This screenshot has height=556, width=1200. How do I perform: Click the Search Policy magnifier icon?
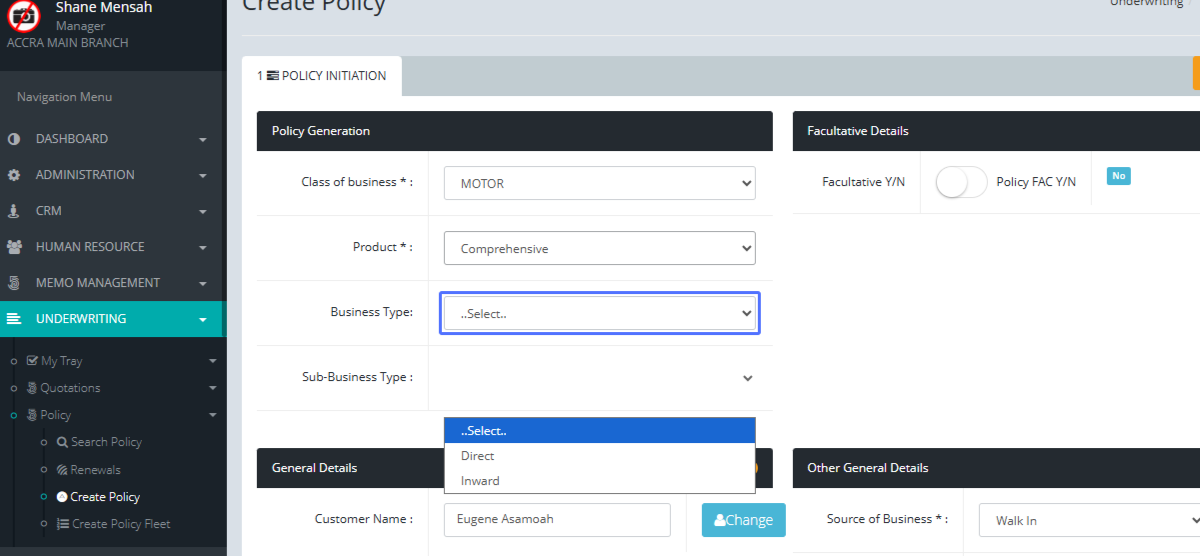(x=62, y=442)
